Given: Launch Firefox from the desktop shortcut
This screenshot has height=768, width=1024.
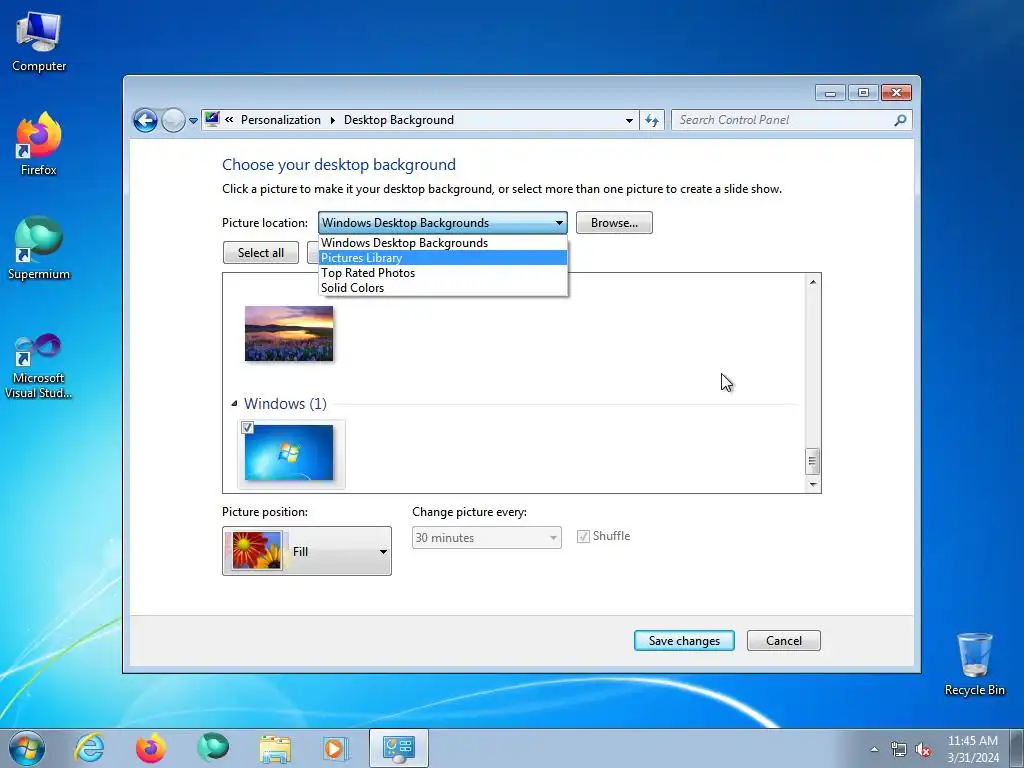Looking at the screenshot, I should pos(39,144).
